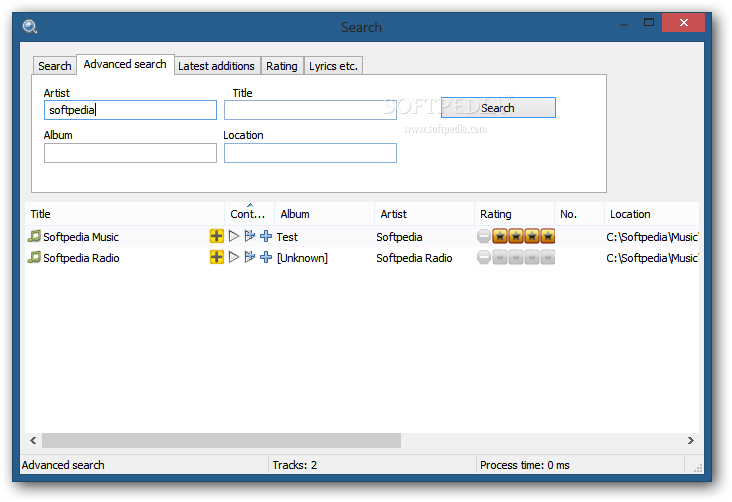Focus the Location input field
732x502 pixels.
pos(310,153)
